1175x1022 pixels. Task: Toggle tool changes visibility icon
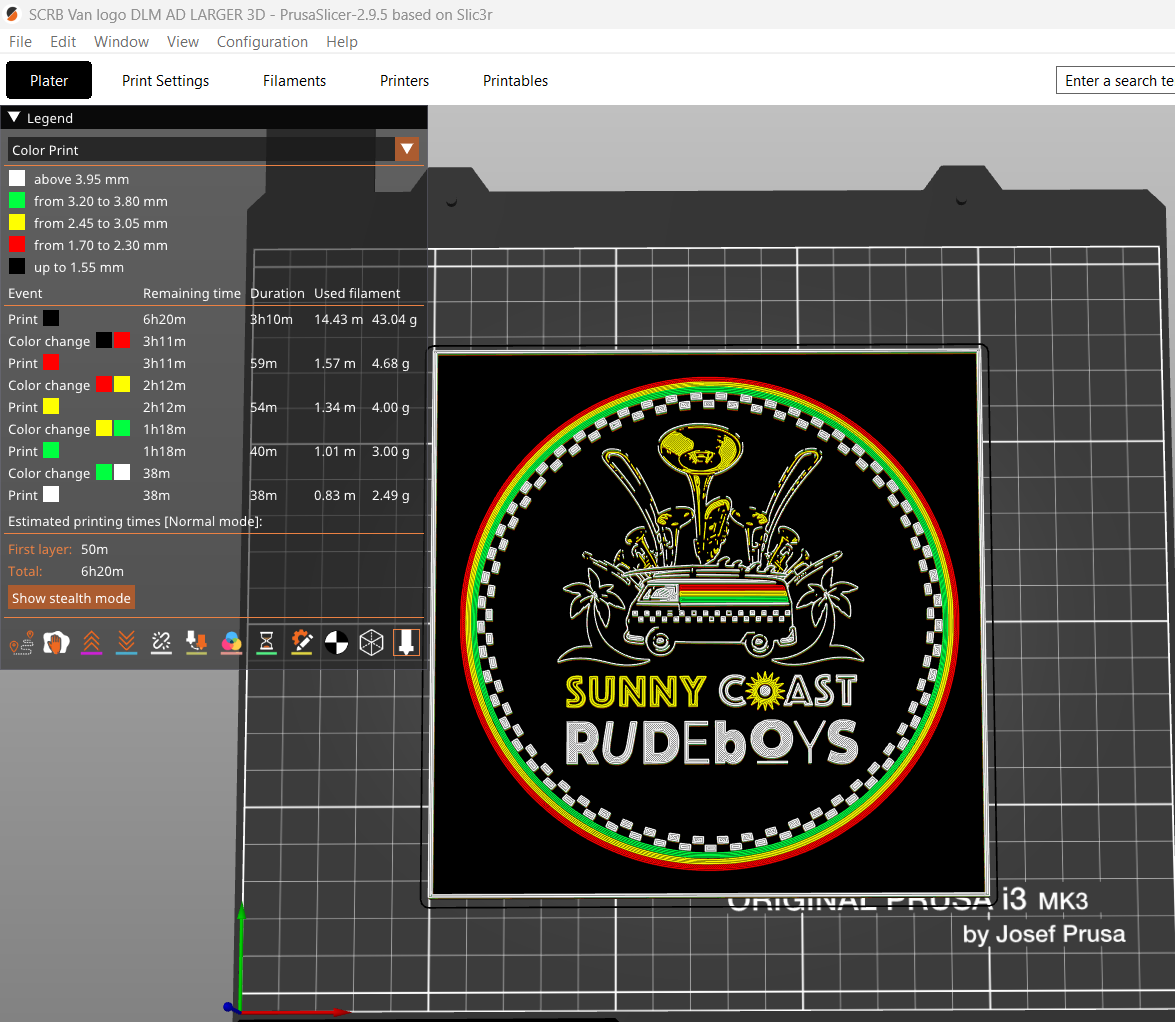point(196,643)
